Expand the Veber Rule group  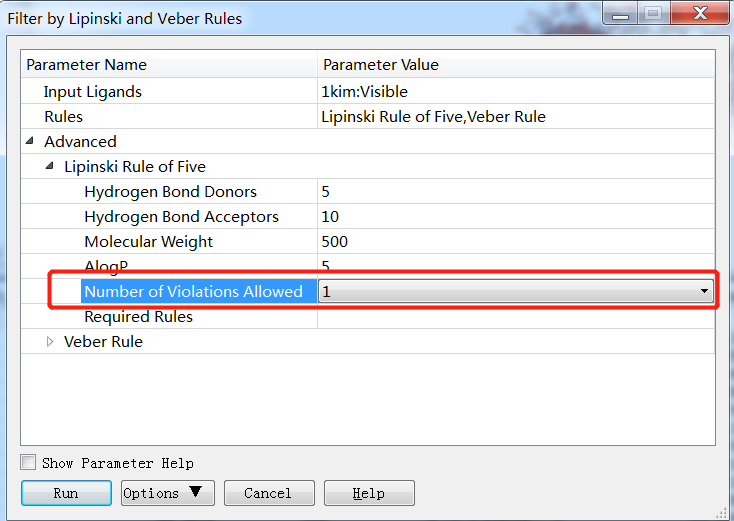pos(50,342)
